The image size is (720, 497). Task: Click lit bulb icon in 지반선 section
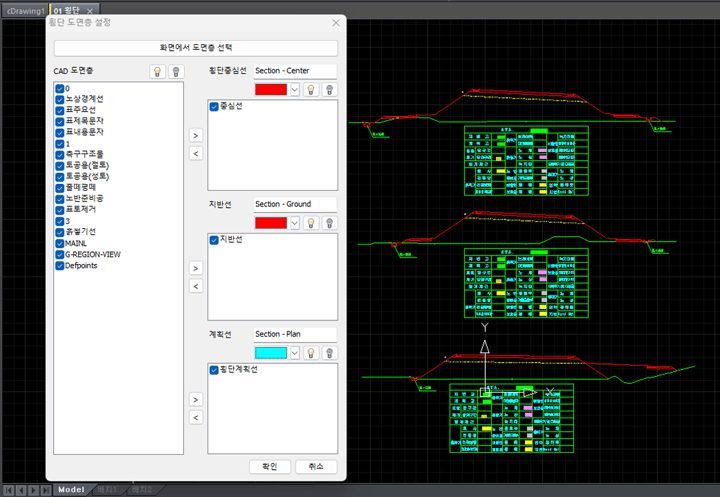(x=311, y=223)
